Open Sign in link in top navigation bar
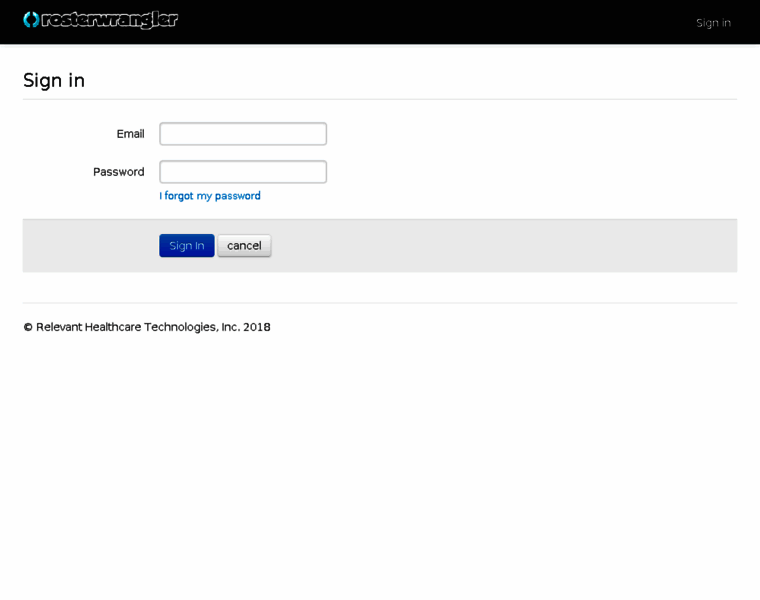This screenshot has width=760, height=600. 713,23
